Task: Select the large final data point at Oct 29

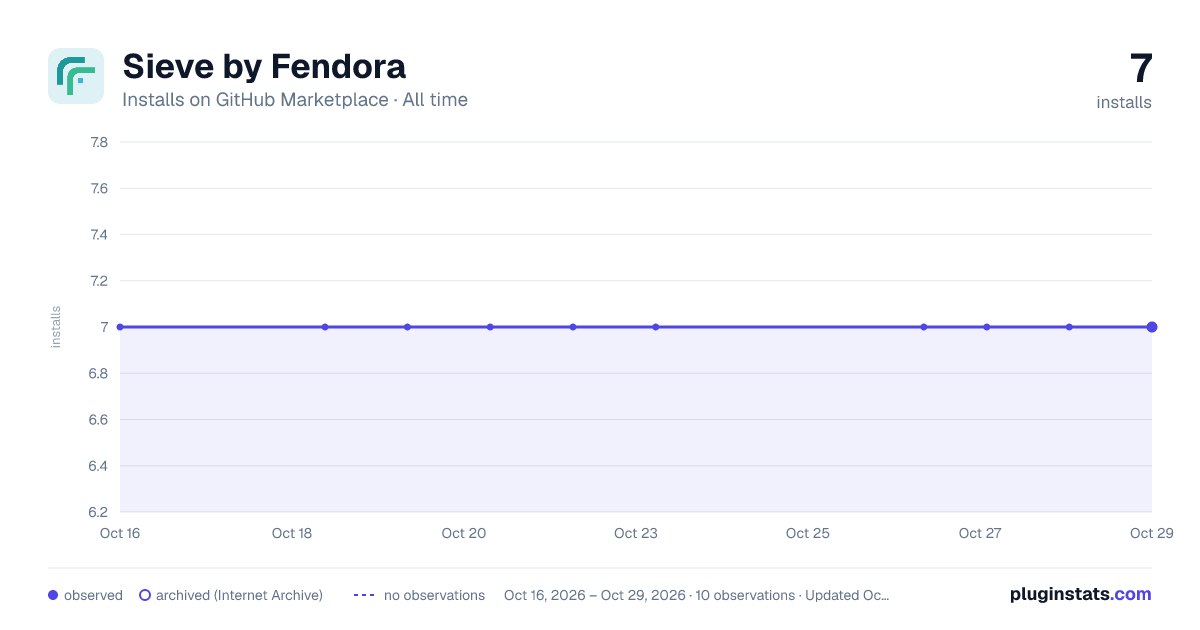Action: coord(1152,327)
